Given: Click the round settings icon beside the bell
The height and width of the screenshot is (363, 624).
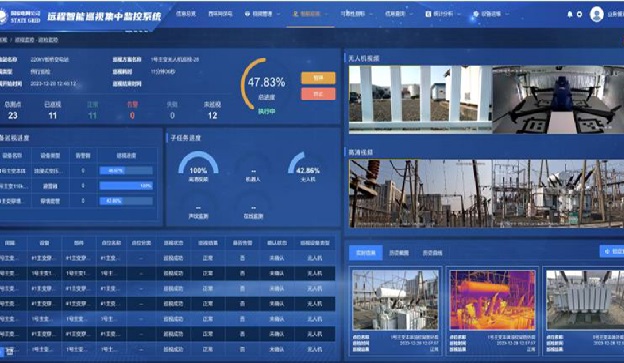Looking at the screenshot, I should tap(579, 14).
